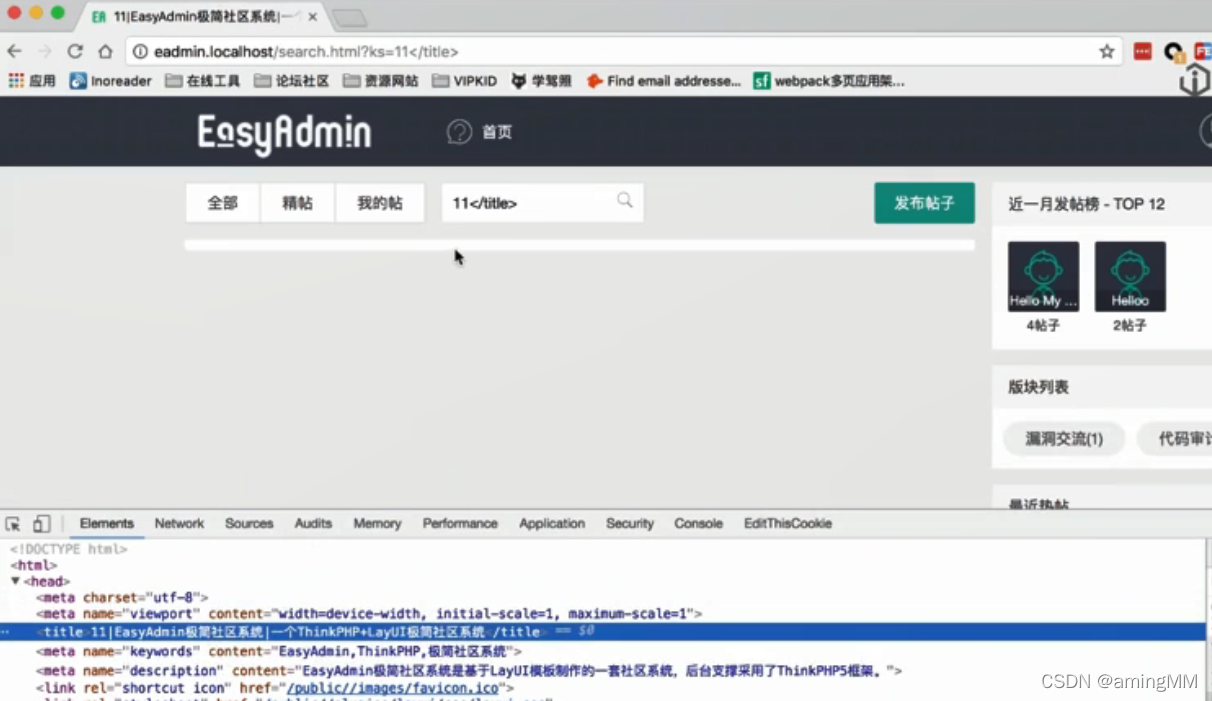Click the 学驾照 bookmark icon

tap(517, 80)
